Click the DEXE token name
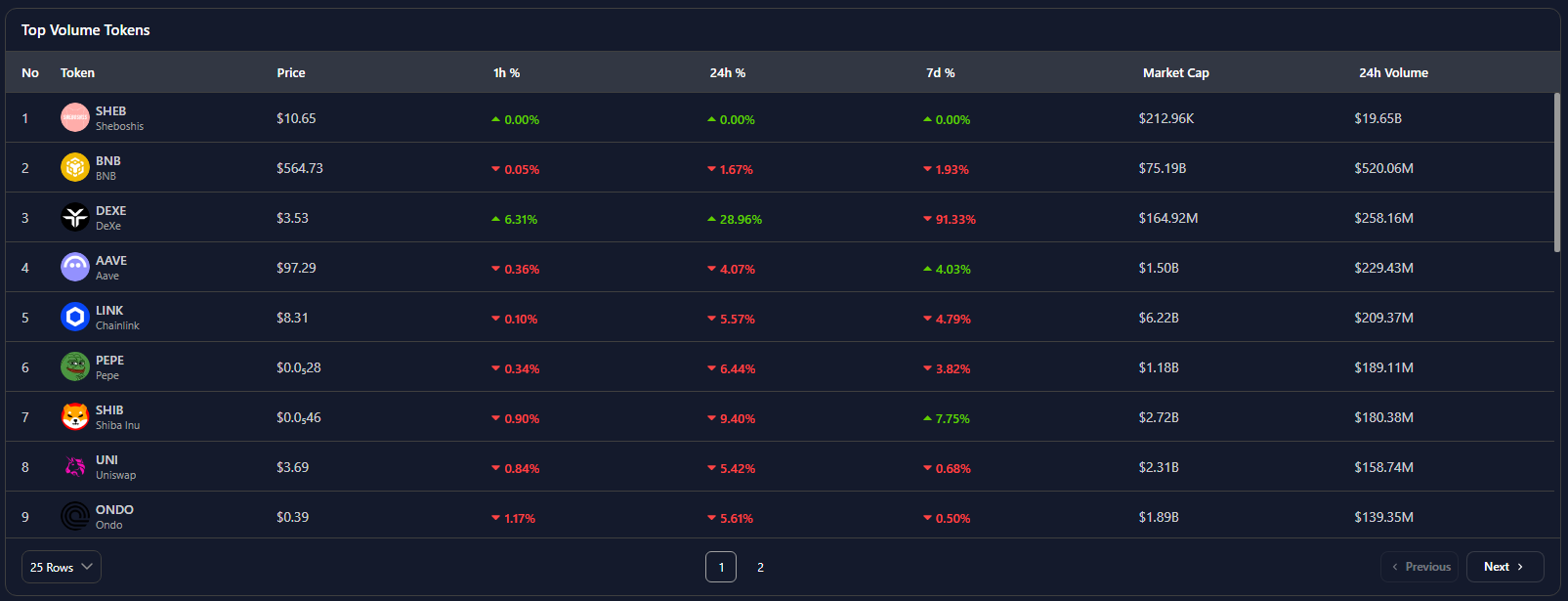The image size is (1568, 601). 110,211
